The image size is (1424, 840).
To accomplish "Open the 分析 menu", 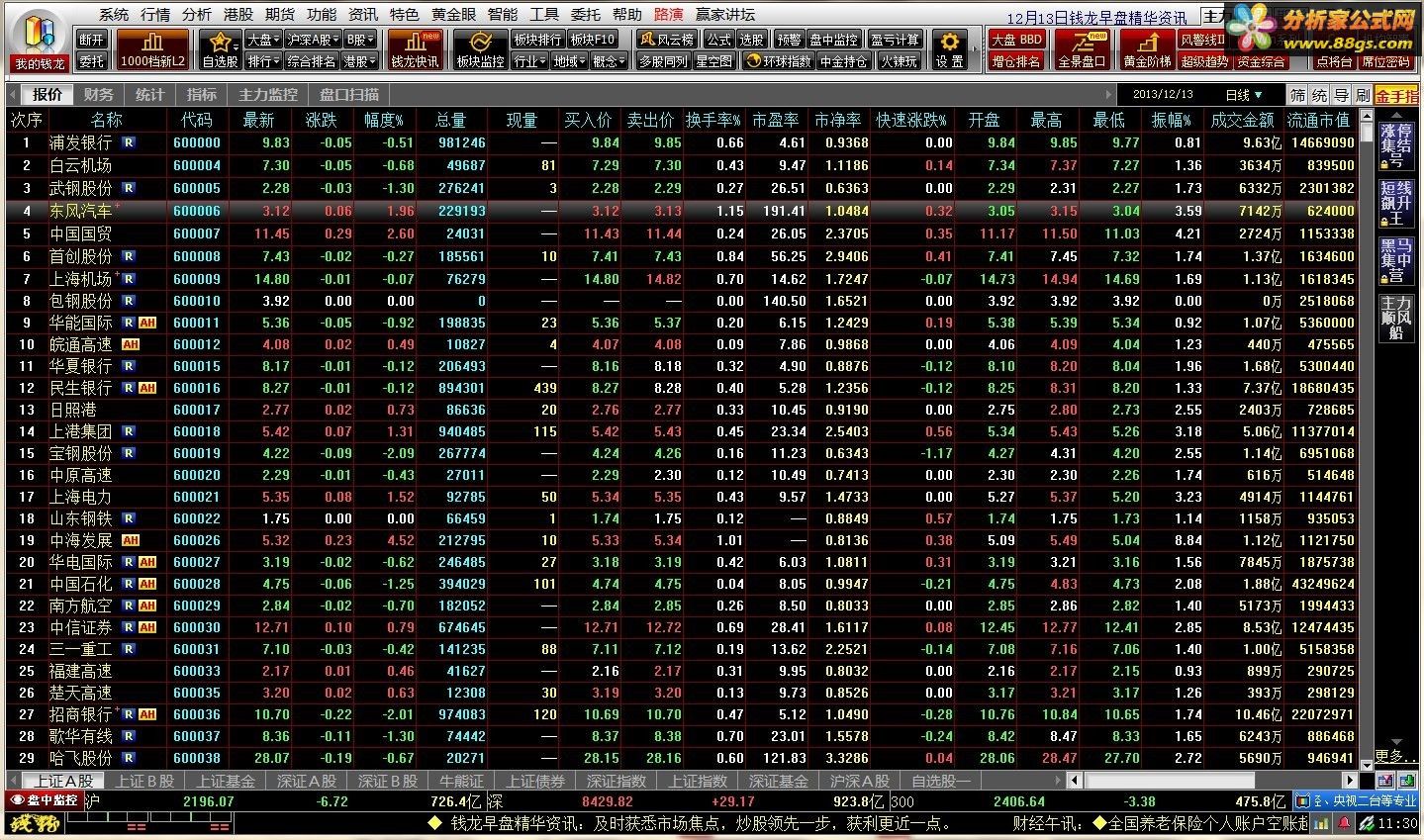I will 196,14.
